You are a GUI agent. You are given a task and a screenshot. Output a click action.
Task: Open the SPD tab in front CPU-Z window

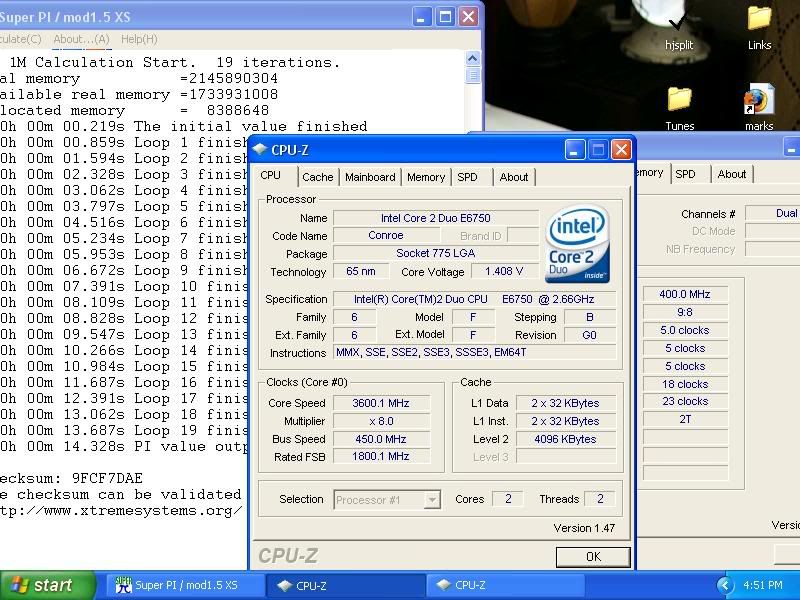467,177
